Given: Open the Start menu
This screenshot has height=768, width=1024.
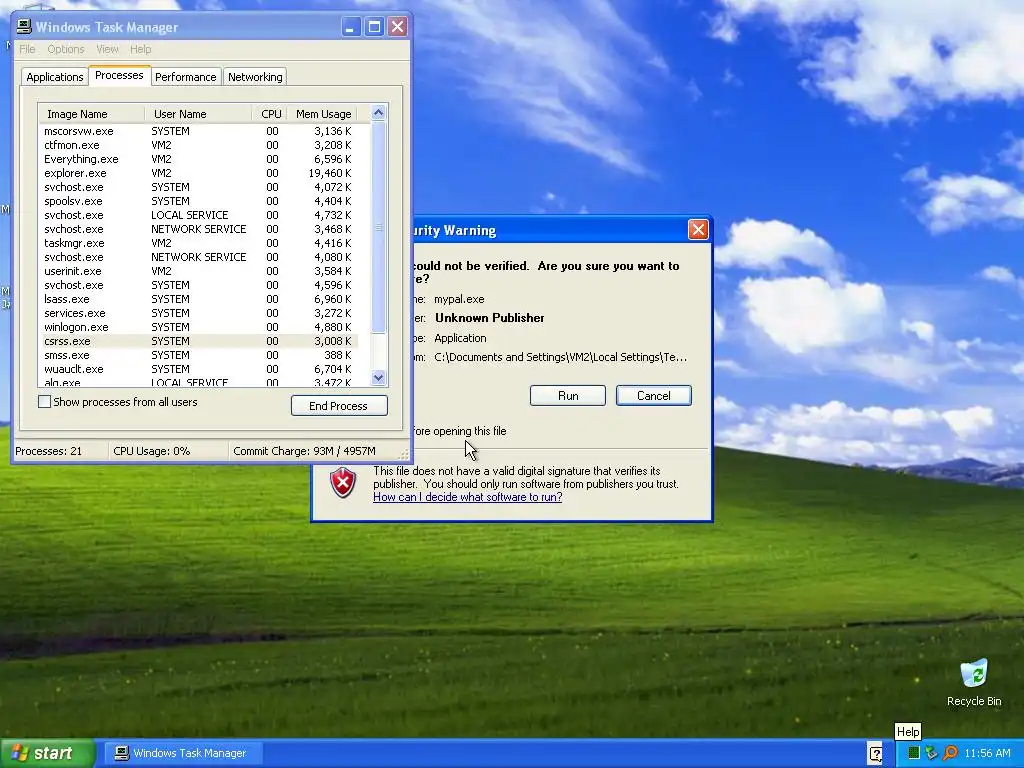Looking at the screenshot, I should tap(47, 753).
